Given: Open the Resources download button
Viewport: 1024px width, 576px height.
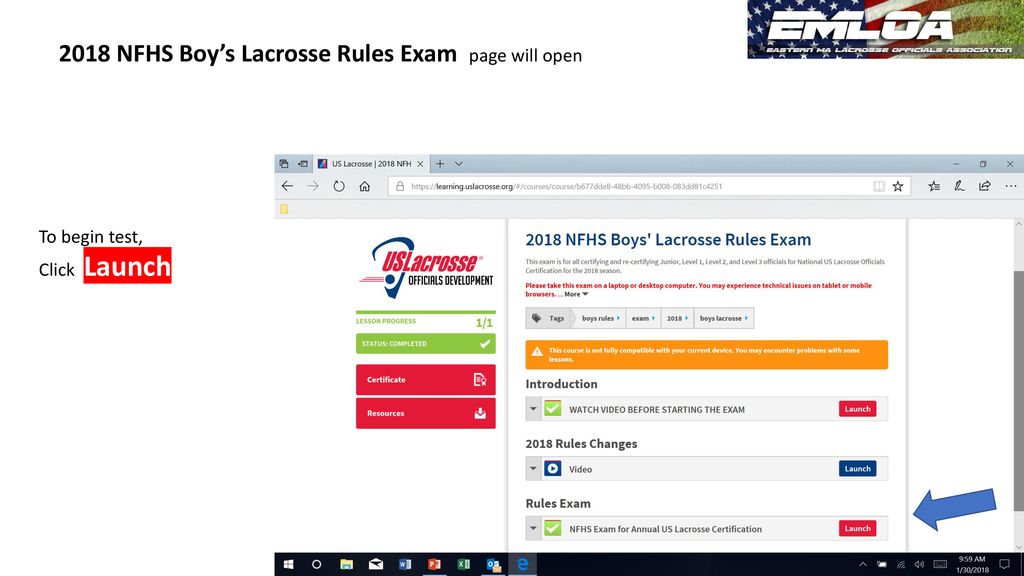Looking at the screenshot, I should 426,413.
